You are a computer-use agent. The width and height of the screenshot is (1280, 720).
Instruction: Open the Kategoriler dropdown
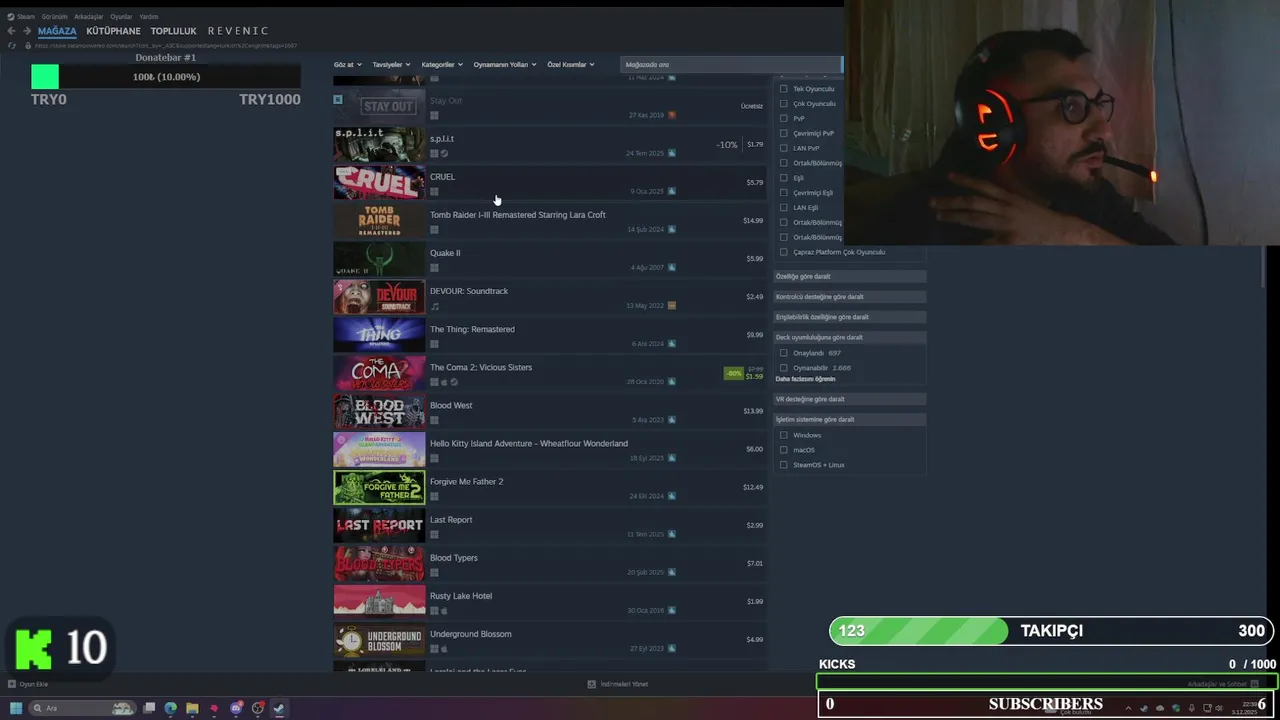point(442,65)
